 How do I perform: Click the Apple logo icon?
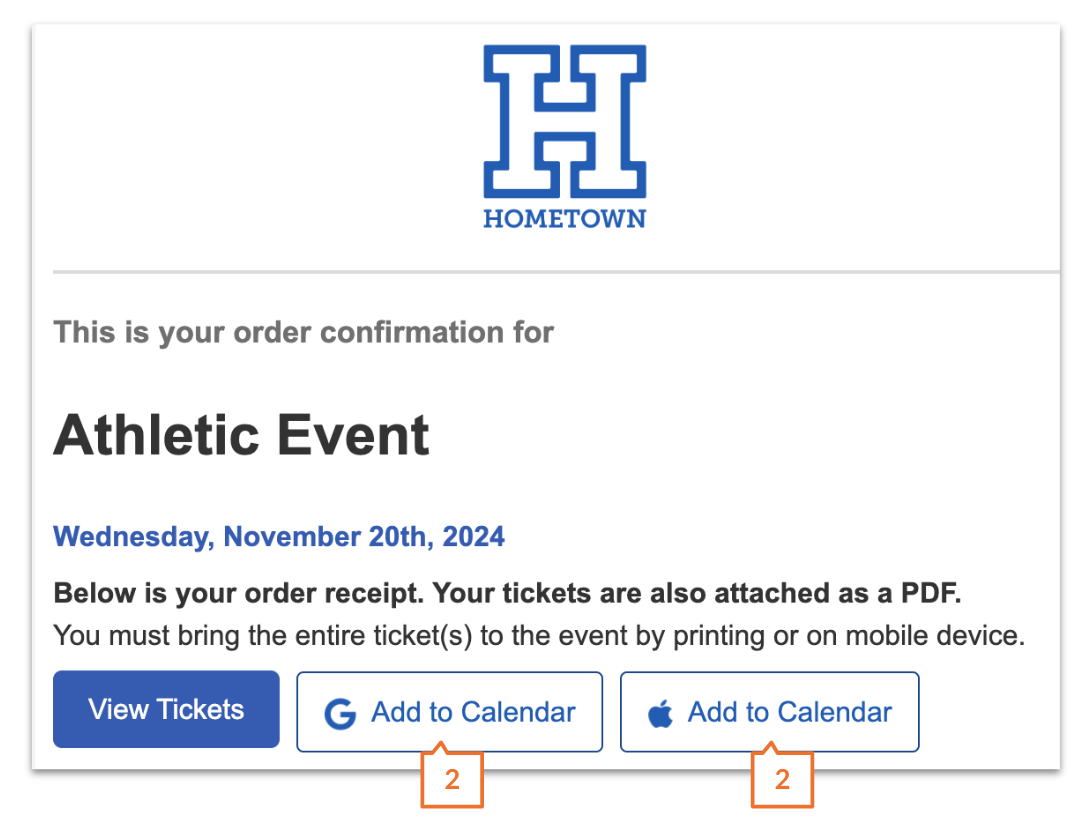click(660, 714)
